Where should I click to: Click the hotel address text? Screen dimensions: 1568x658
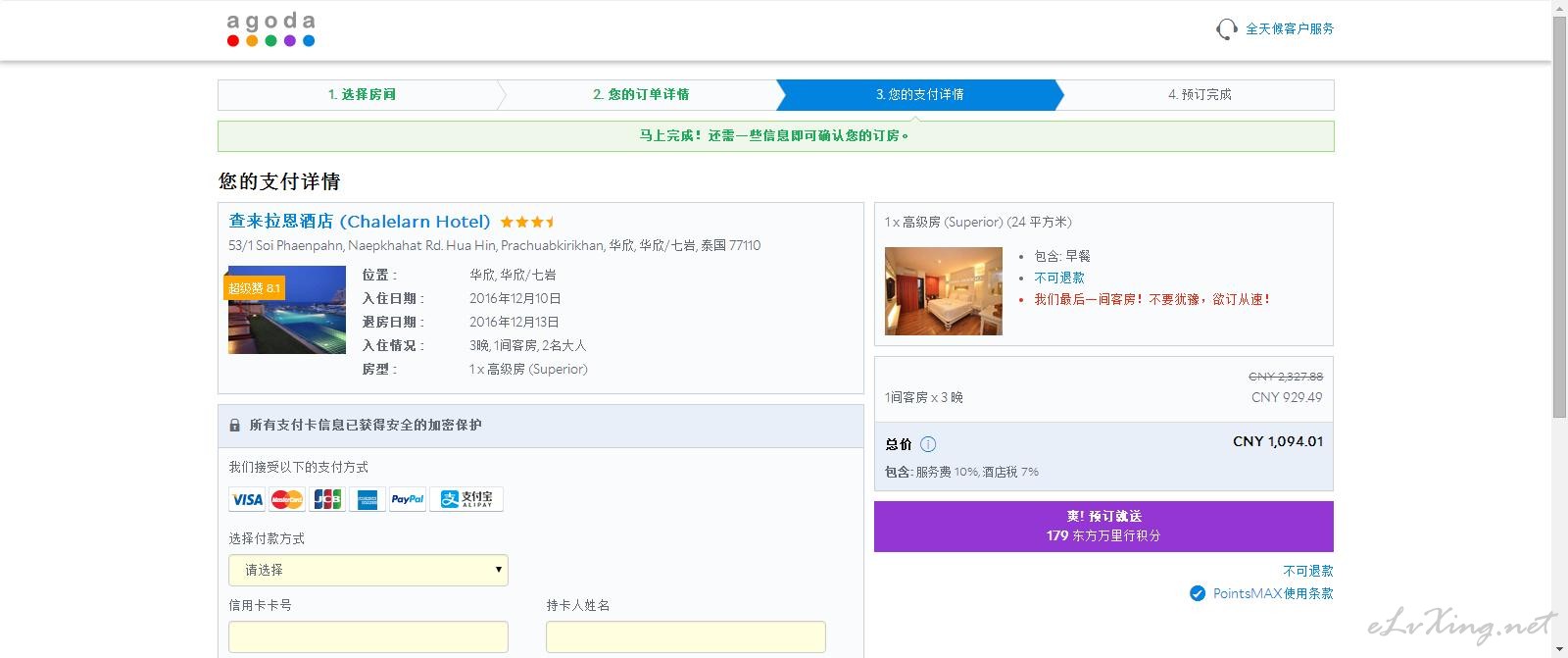tap(495, 245)
